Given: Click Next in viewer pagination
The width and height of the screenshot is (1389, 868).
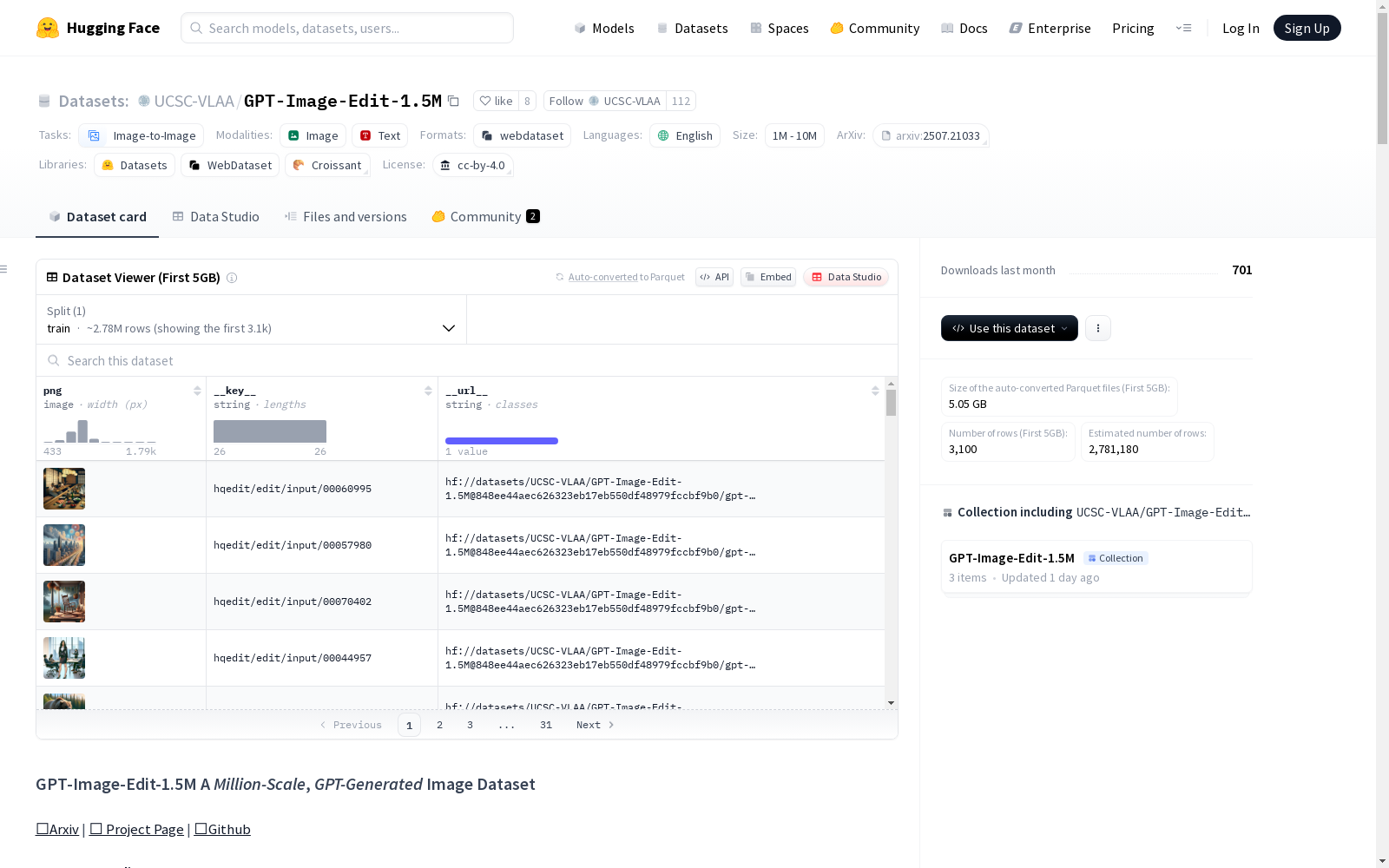Looking at the screenshot, I should (x=596, y=725).
